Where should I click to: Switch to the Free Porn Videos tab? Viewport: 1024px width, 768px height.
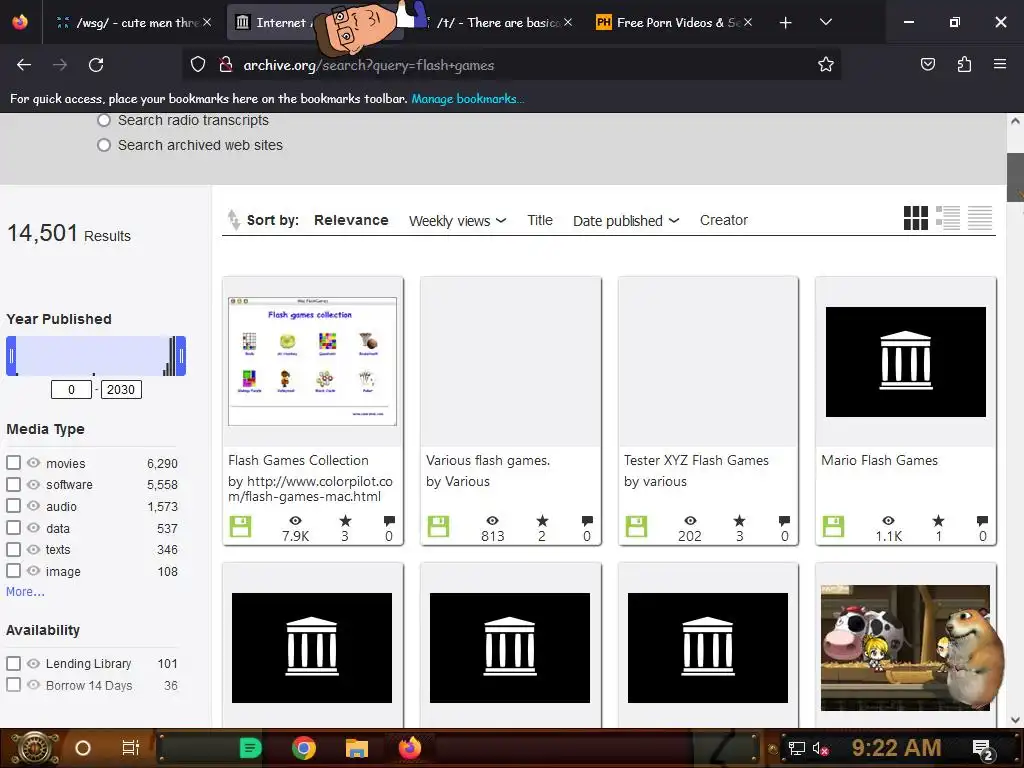[x=675, y=22]
